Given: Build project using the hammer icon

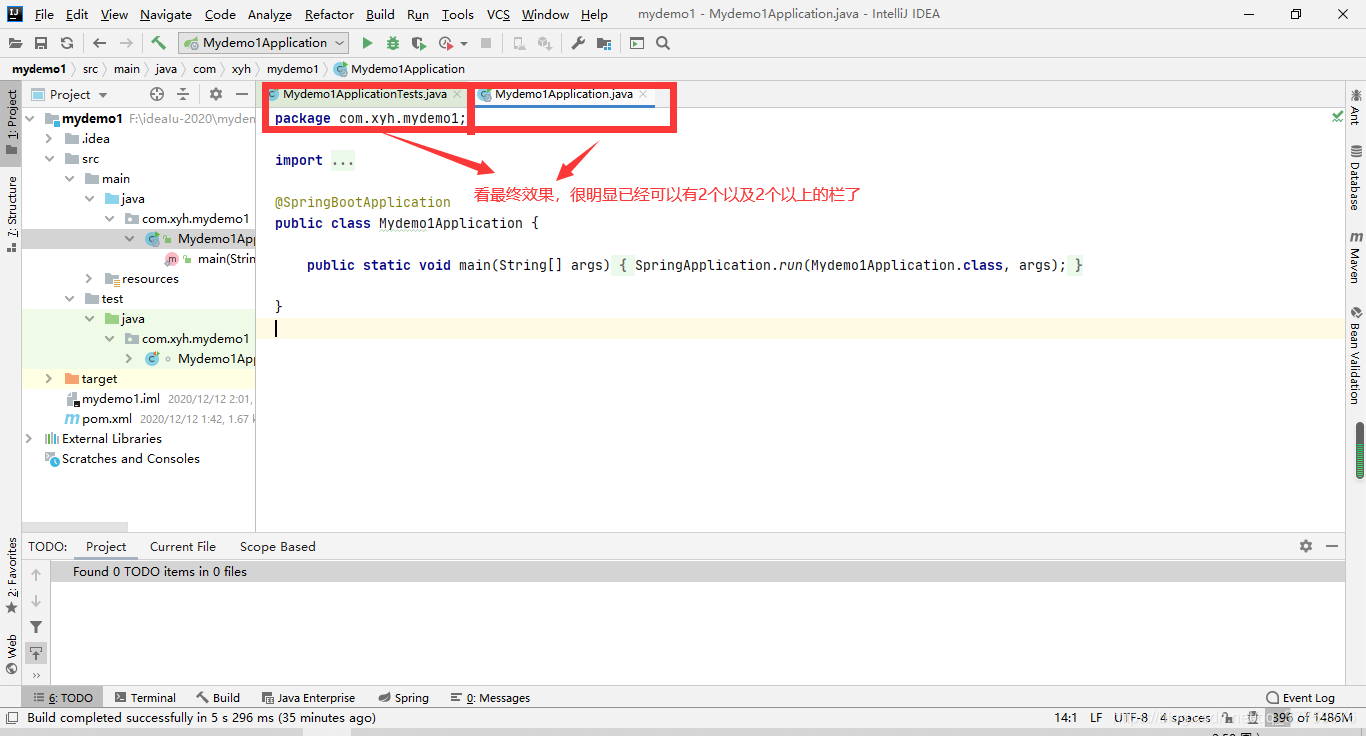Looking at the screenshot, I should [x=159, y=43].
